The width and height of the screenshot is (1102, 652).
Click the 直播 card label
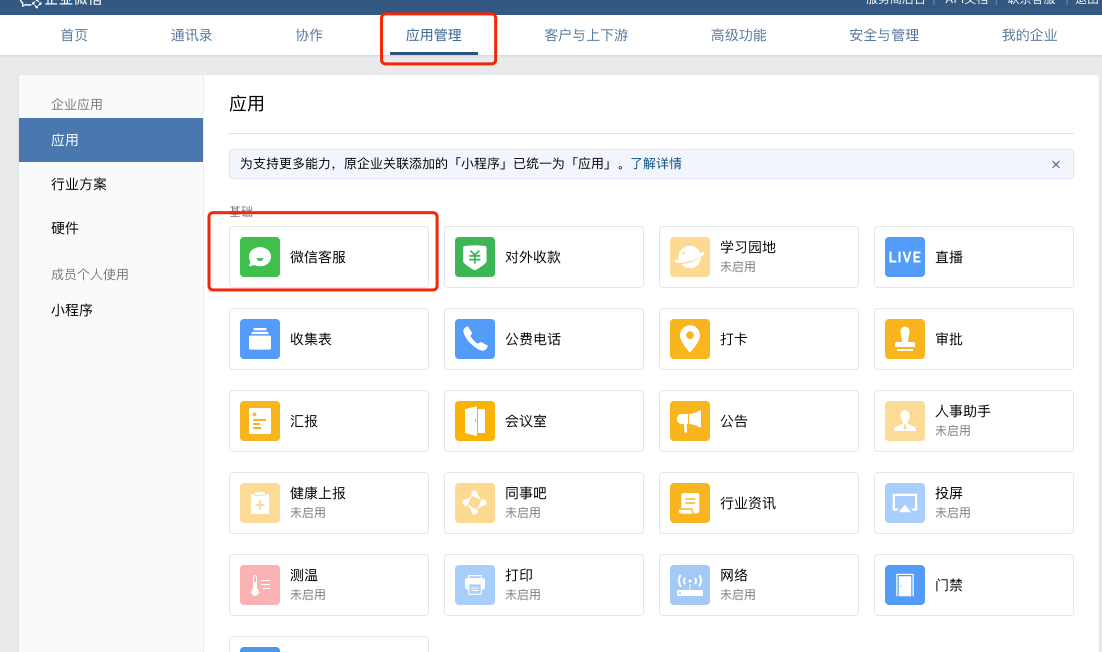[x=949, y=257]
